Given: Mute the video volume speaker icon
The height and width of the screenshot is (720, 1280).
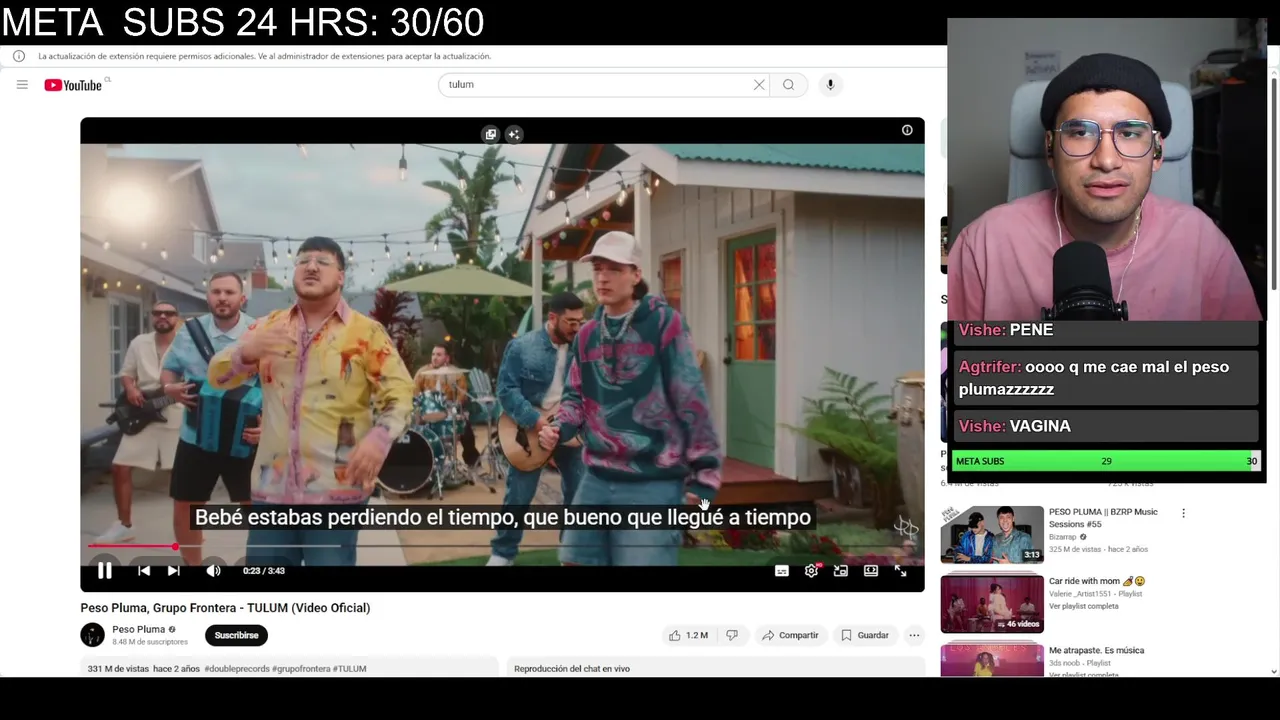Looking at the screenshot, I should [213, 571].
